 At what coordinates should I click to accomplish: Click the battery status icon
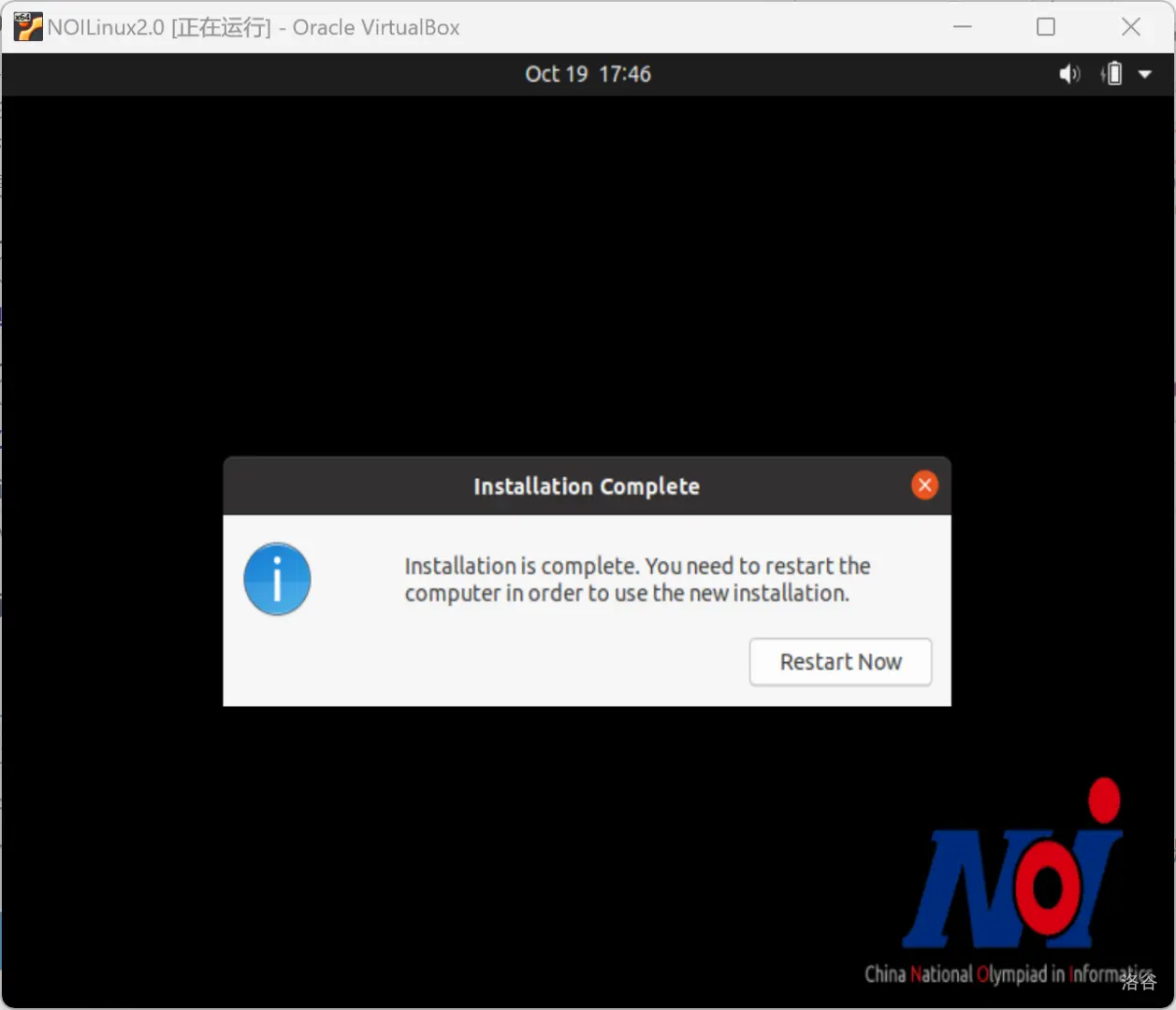(1112, 74)
